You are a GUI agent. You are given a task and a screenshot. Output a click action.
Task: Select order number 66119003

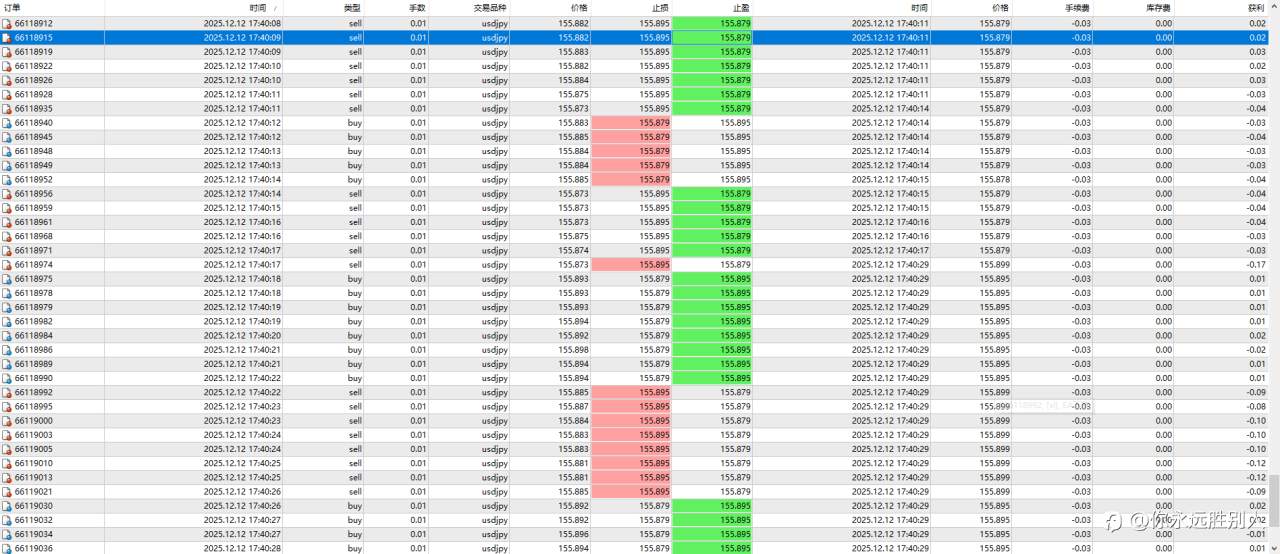34,435
